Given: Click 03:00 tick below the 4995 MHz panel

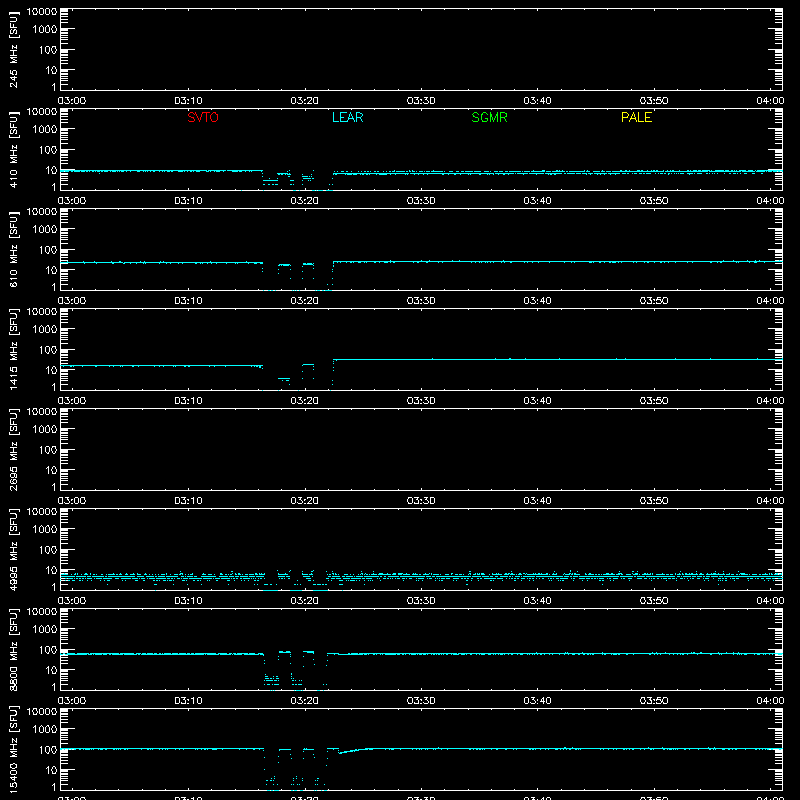Looking at the screenshot, I should 72,601.
